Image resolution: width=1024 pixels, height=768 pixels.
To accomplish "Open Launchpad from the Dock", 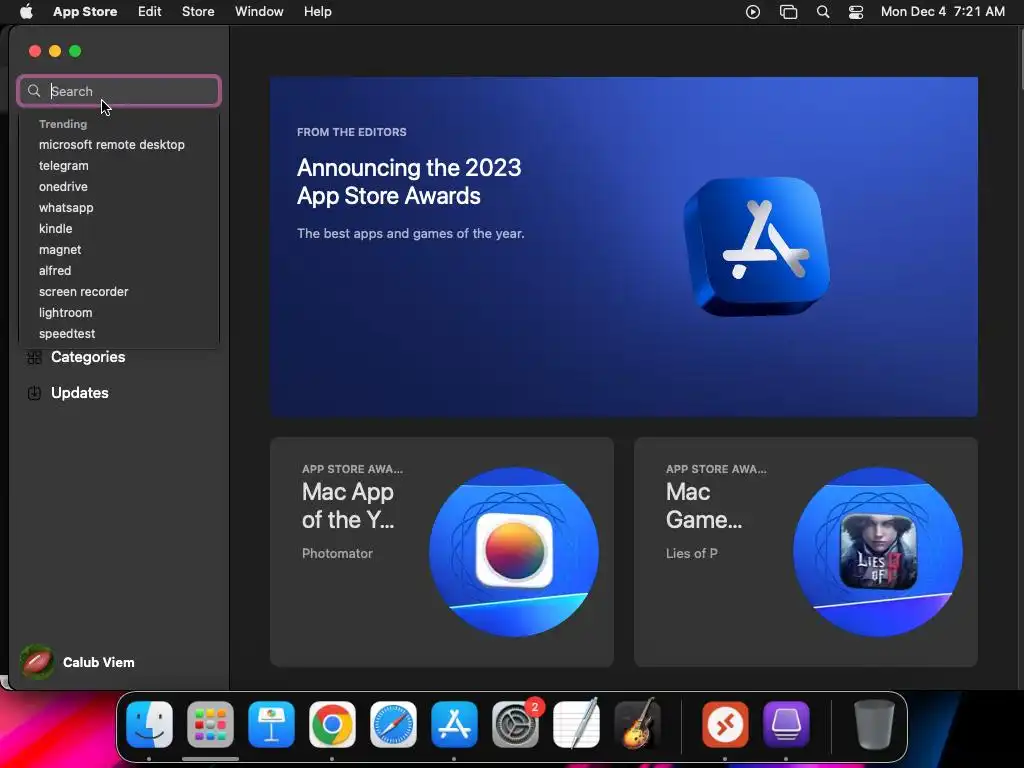I will pos(210,725).
